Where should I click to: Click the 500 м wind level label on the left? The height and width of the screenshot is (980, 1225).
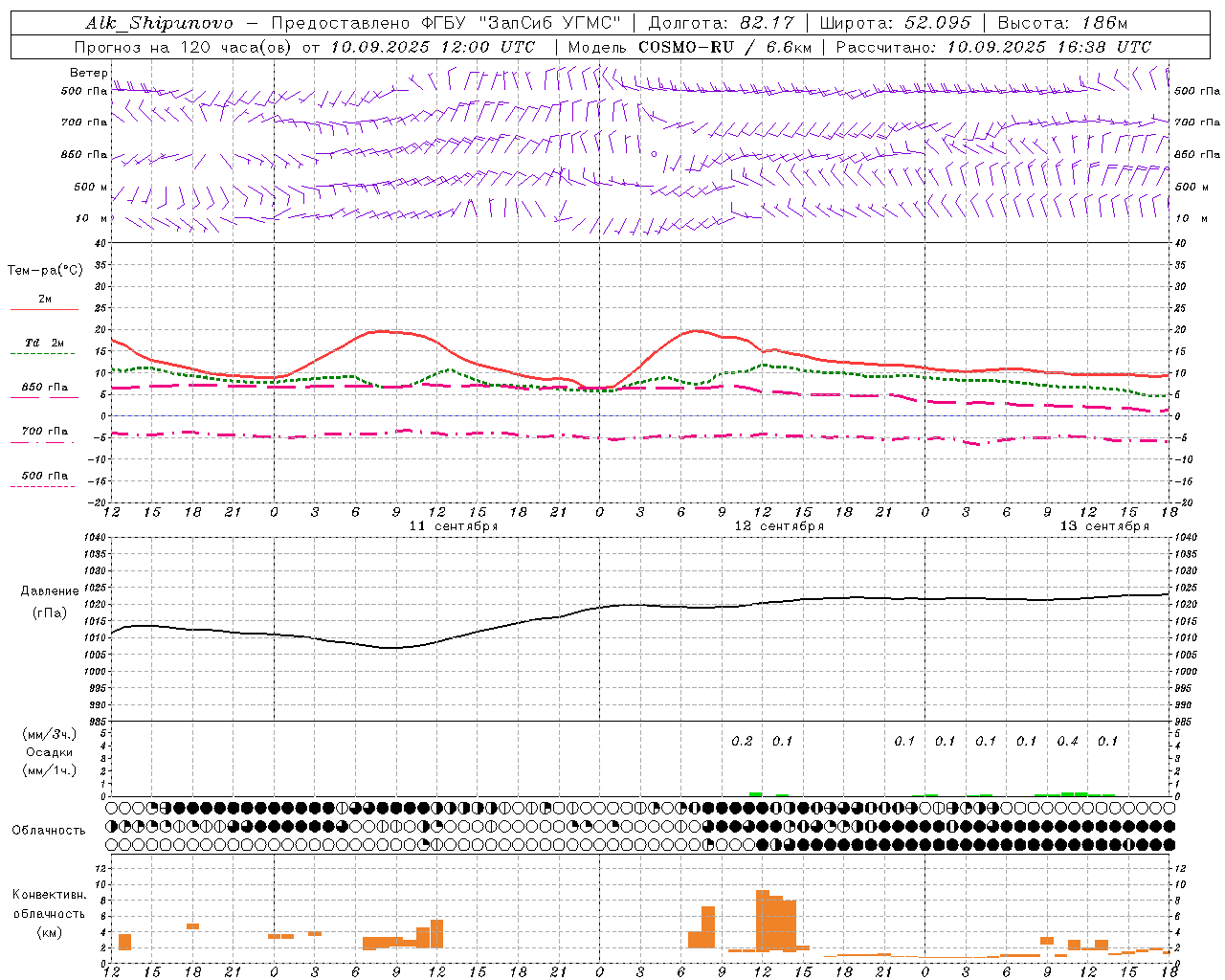pyautogui.click(x=91, y=187)
